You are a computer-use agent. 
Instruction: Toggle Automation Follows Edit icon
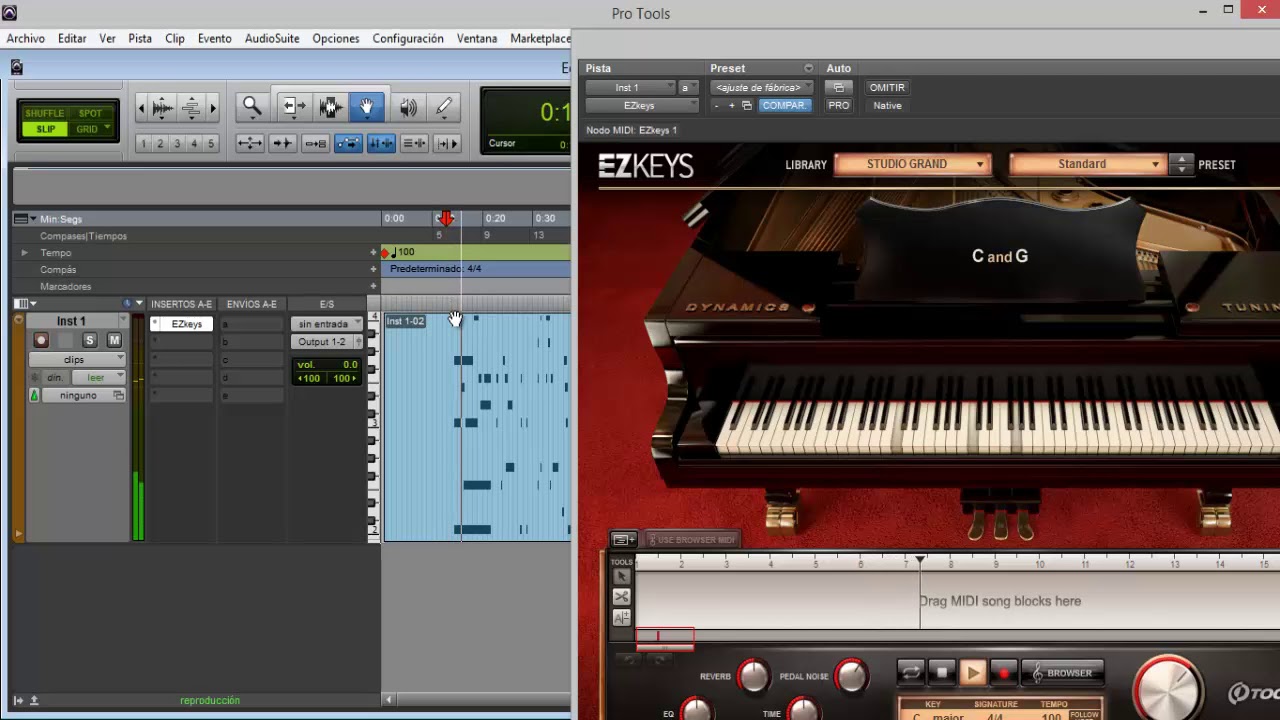[349, 144]
